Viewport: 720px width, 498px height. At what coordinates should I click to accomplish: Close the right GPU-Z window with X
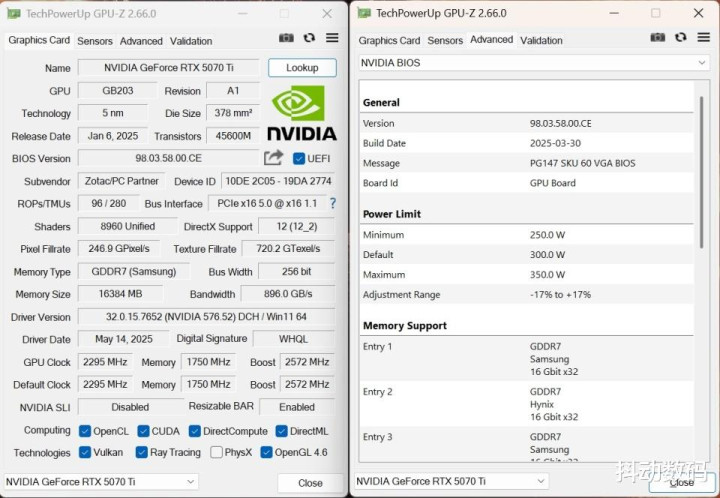pyautogui.click(x=698, y=13)
